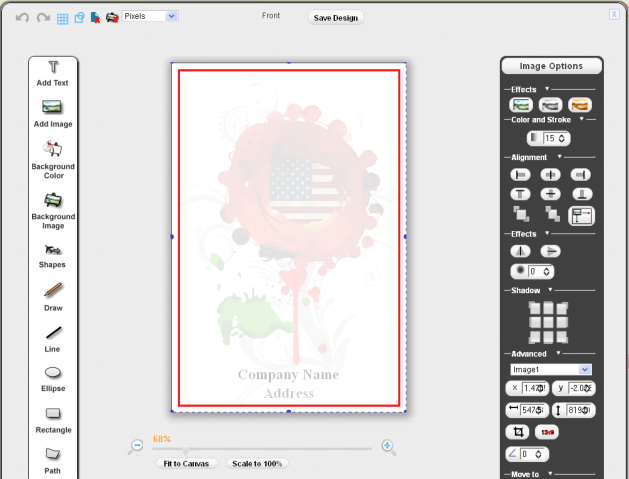Select the Add Text tool
This screenshot has height=479, width=629.
(x=53, y=74)
